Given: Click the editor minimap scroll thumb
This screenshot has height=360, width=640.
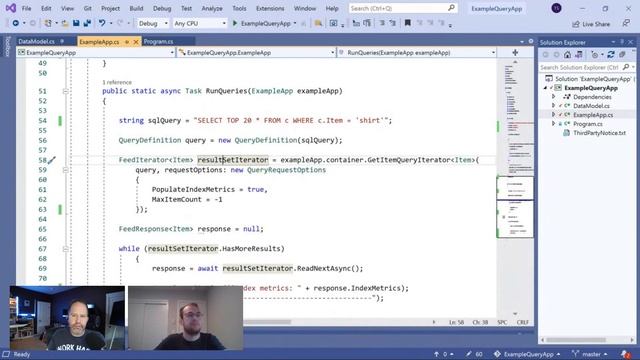Looking at the screenshot, I should coord(515,207).
